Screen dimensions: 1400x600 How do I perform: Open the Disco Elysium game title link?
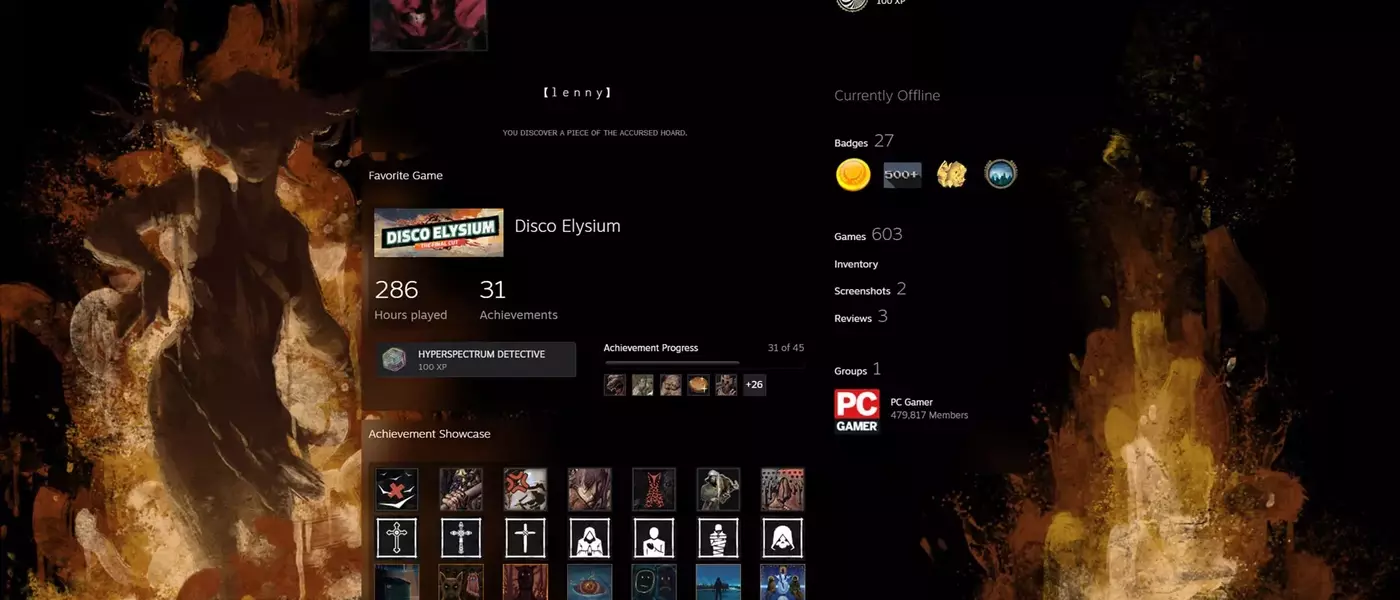tap(567, 226)
